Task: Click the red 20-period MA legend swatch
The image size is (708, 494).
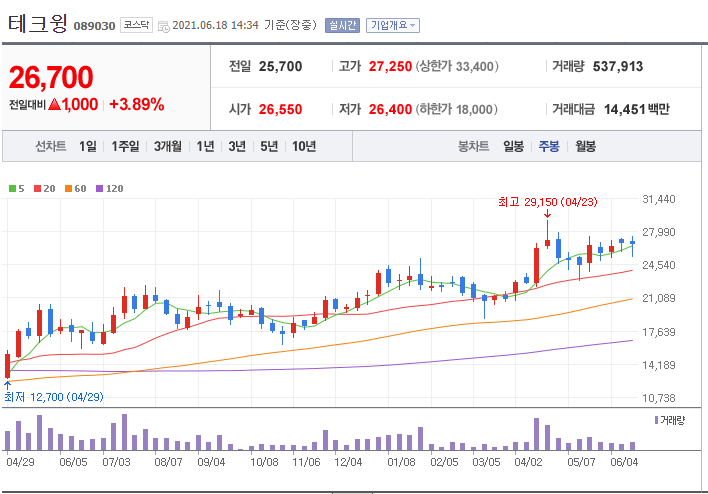Action: point(37,189)
